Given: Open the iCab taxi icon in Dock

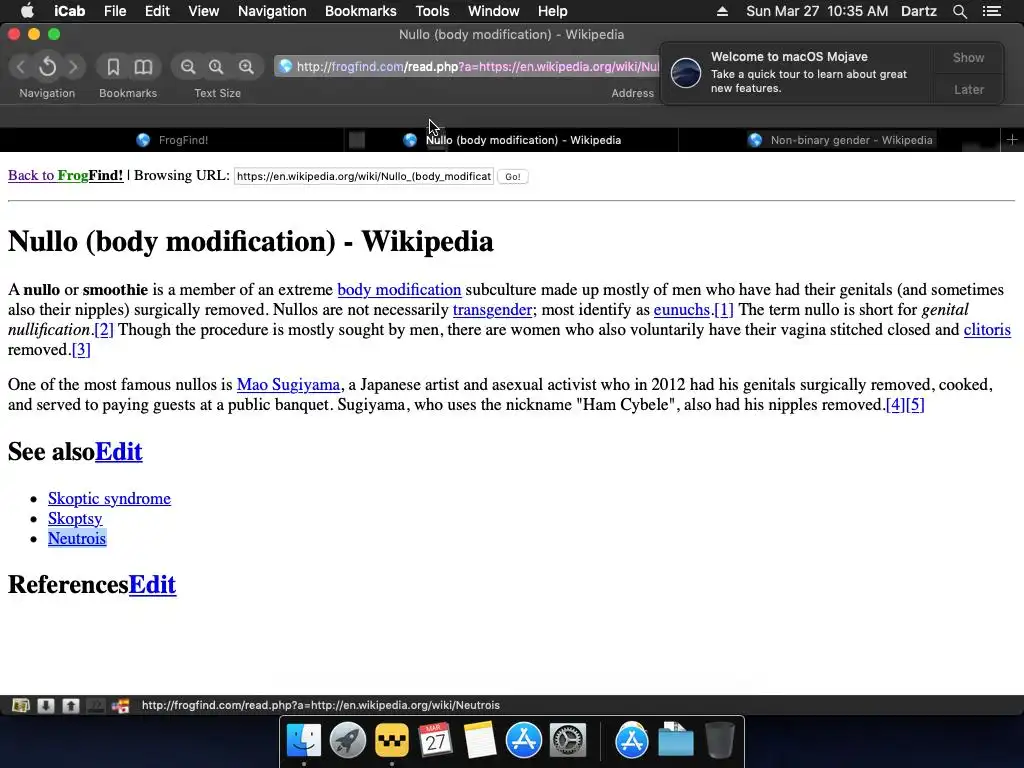Looking at the screenshot, I should [392, 741].
